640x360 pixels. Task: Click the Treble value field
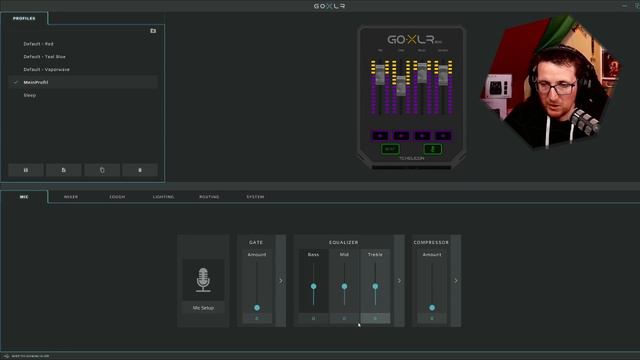[375, 318]
